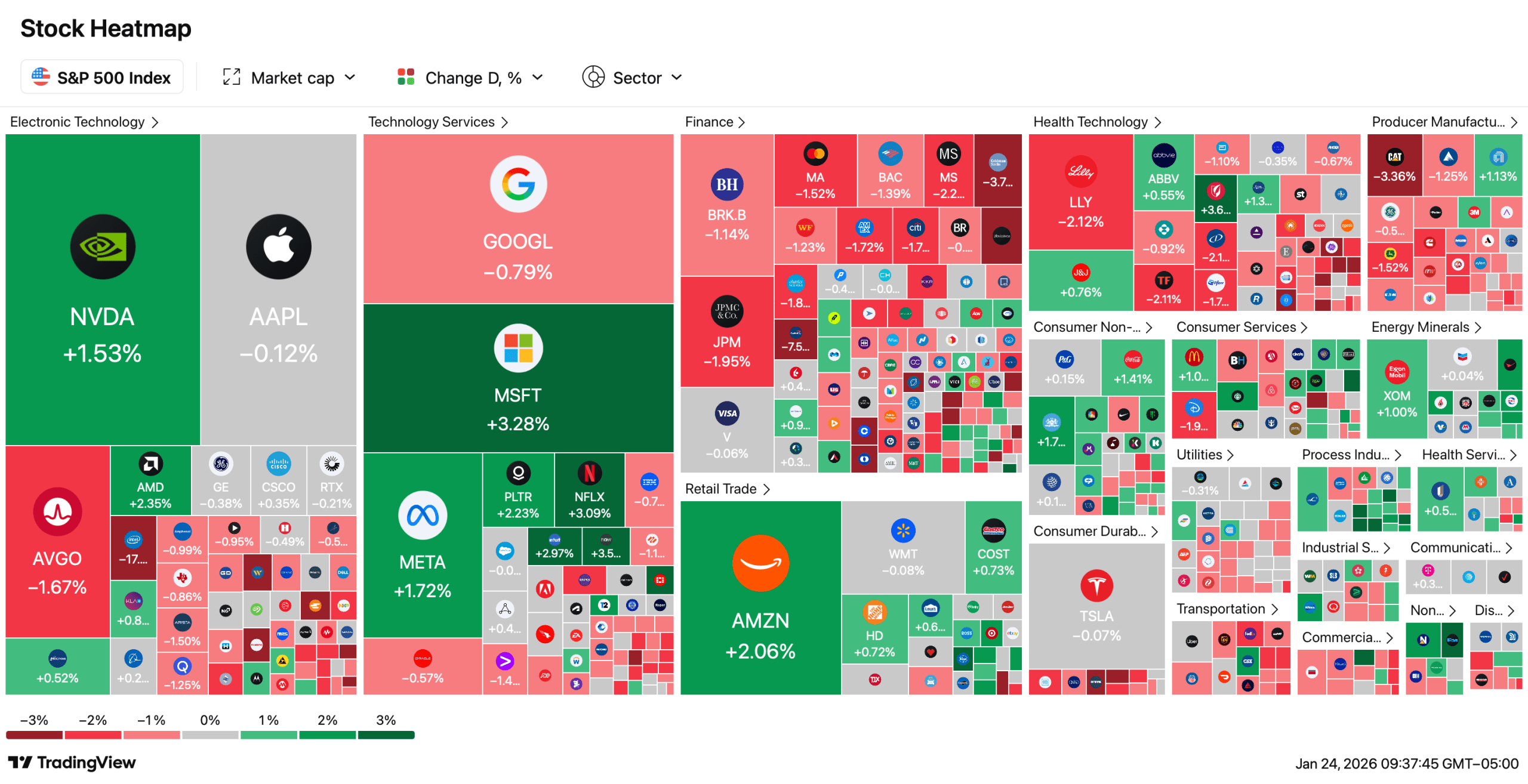Click the -3% dark red legend swatch
This screenshot has height=784, width=1528.
pyautogui.click(x=34, y=735)
